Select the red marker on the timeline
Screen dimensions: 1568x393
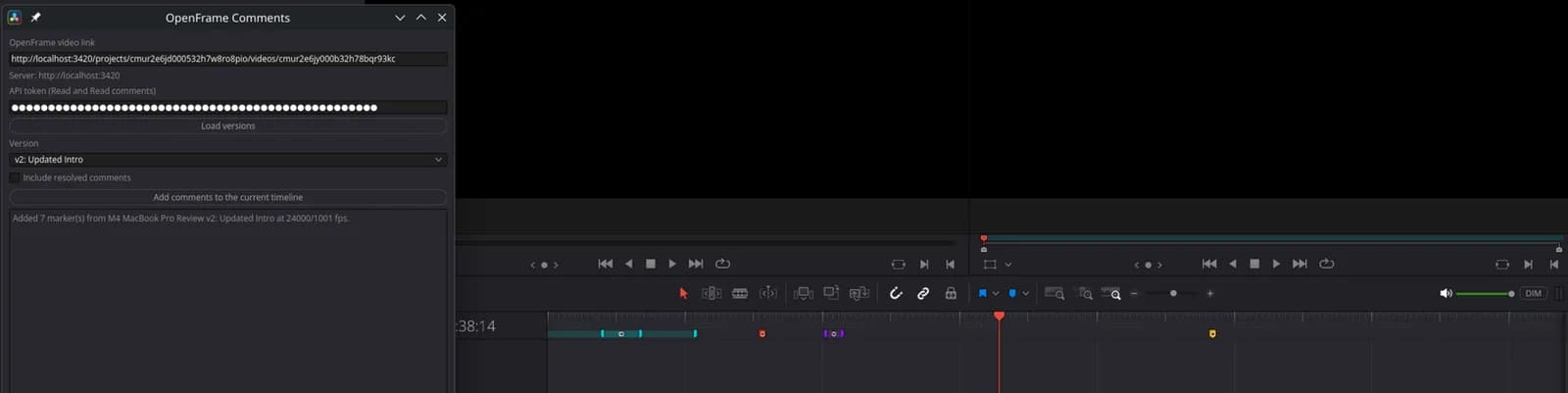pyautogui.click(x=762, y=334)
